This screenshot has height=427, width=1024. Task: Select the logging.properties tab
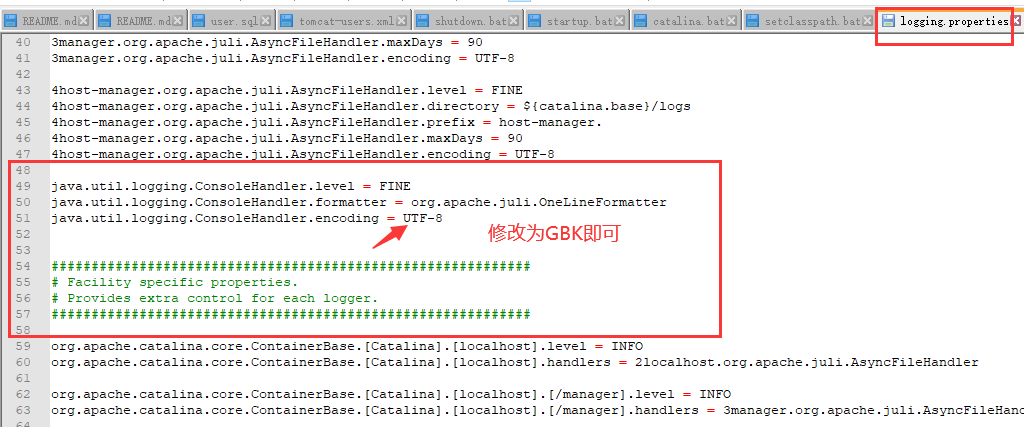951,21
